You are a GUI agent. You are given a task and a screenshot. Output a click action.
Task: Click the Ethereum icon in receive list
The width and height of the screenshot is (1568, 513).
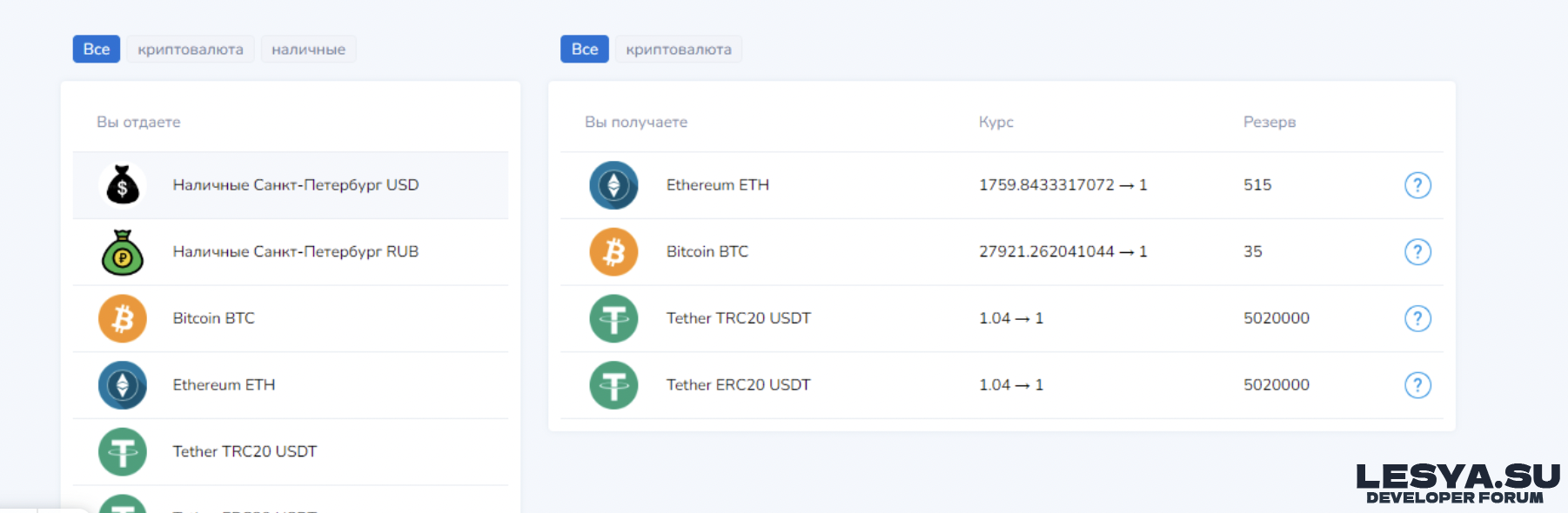pos(613,185)
